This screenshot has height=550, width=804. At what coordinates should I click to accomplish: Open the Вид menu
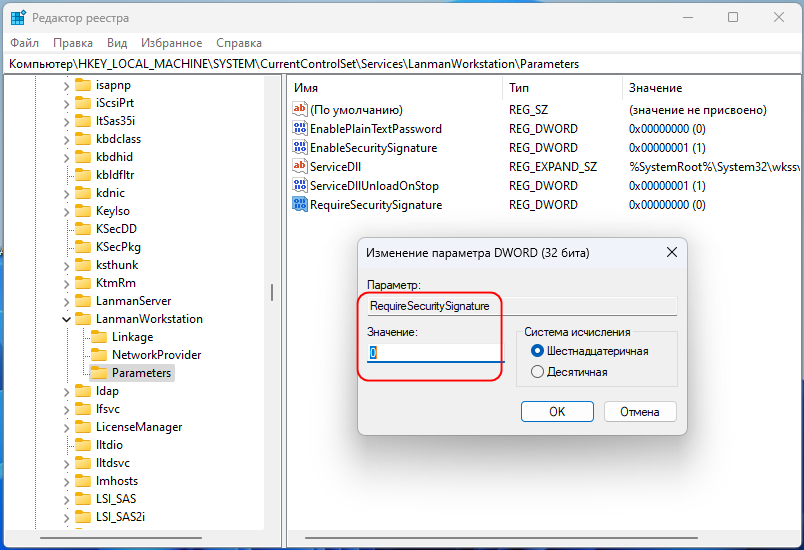pyautogui.click(x=117, y=43)
